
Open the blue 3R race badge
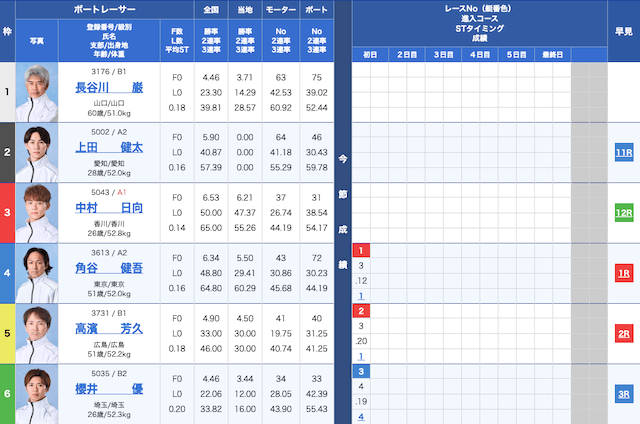point(624,393)
